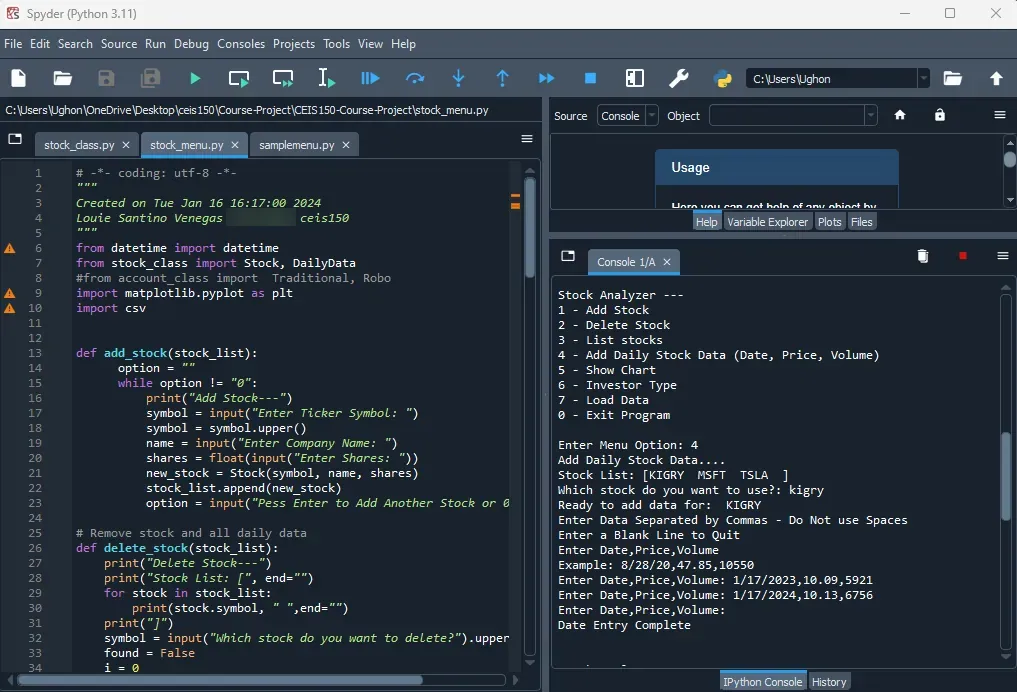The width and height of the screenshot is (1017, 692).
Task: Open the Run menu
Action: click(x=155, y=43)
